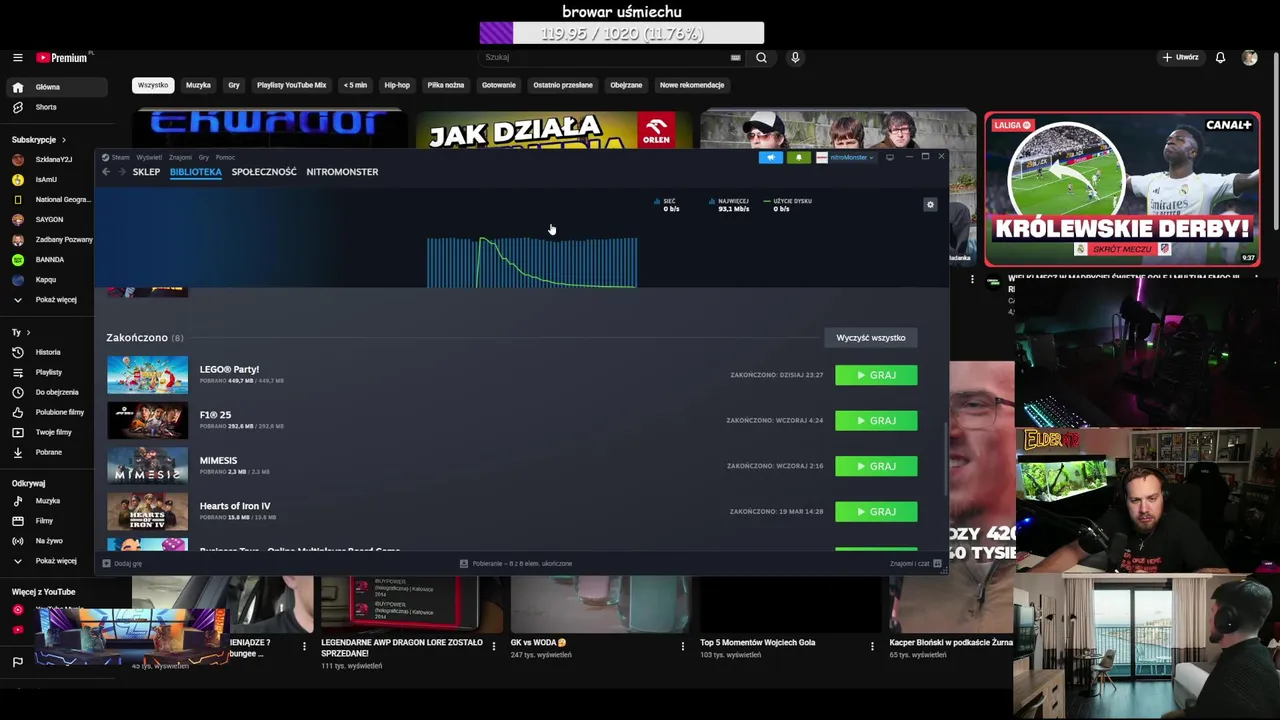Select Wszystko filter chip on YouTube
1280x720 pixels.
pos(153,85)
